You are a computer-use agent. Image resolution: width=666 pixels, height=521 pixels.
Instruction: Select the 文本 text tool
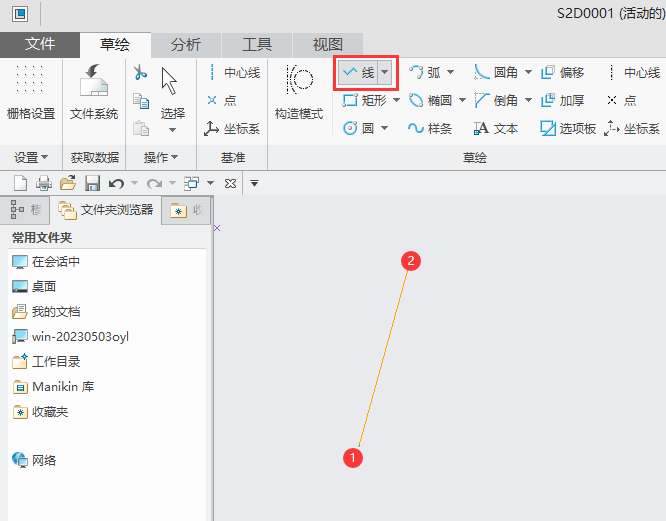pyautogui.click(x=496, y=128)
